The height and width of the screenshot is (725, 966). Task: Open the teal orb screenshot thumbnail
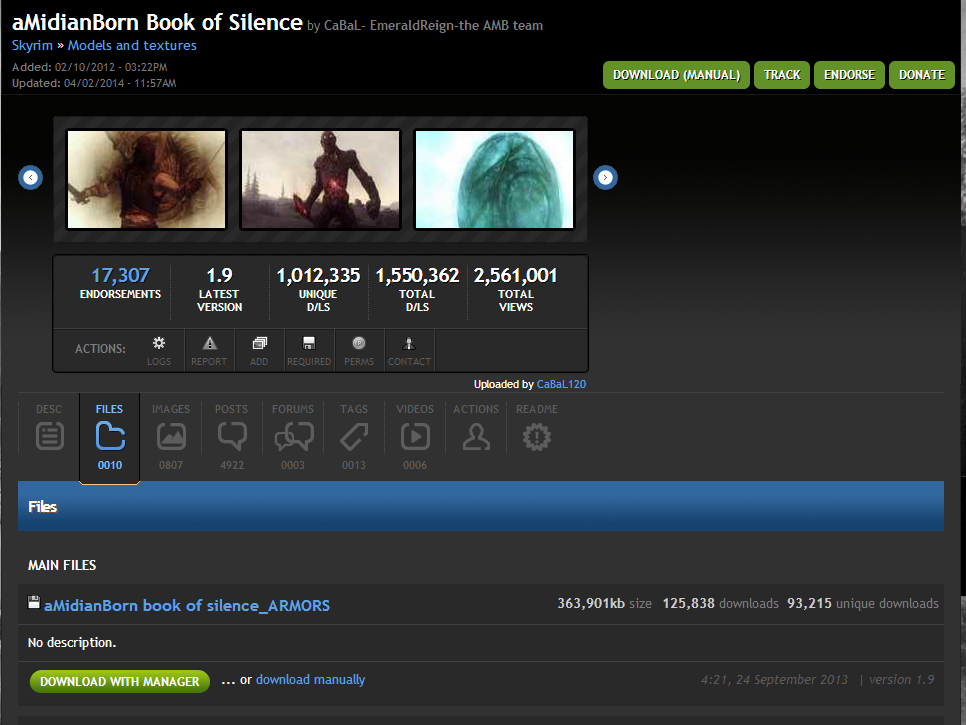(x=494, y=179)
